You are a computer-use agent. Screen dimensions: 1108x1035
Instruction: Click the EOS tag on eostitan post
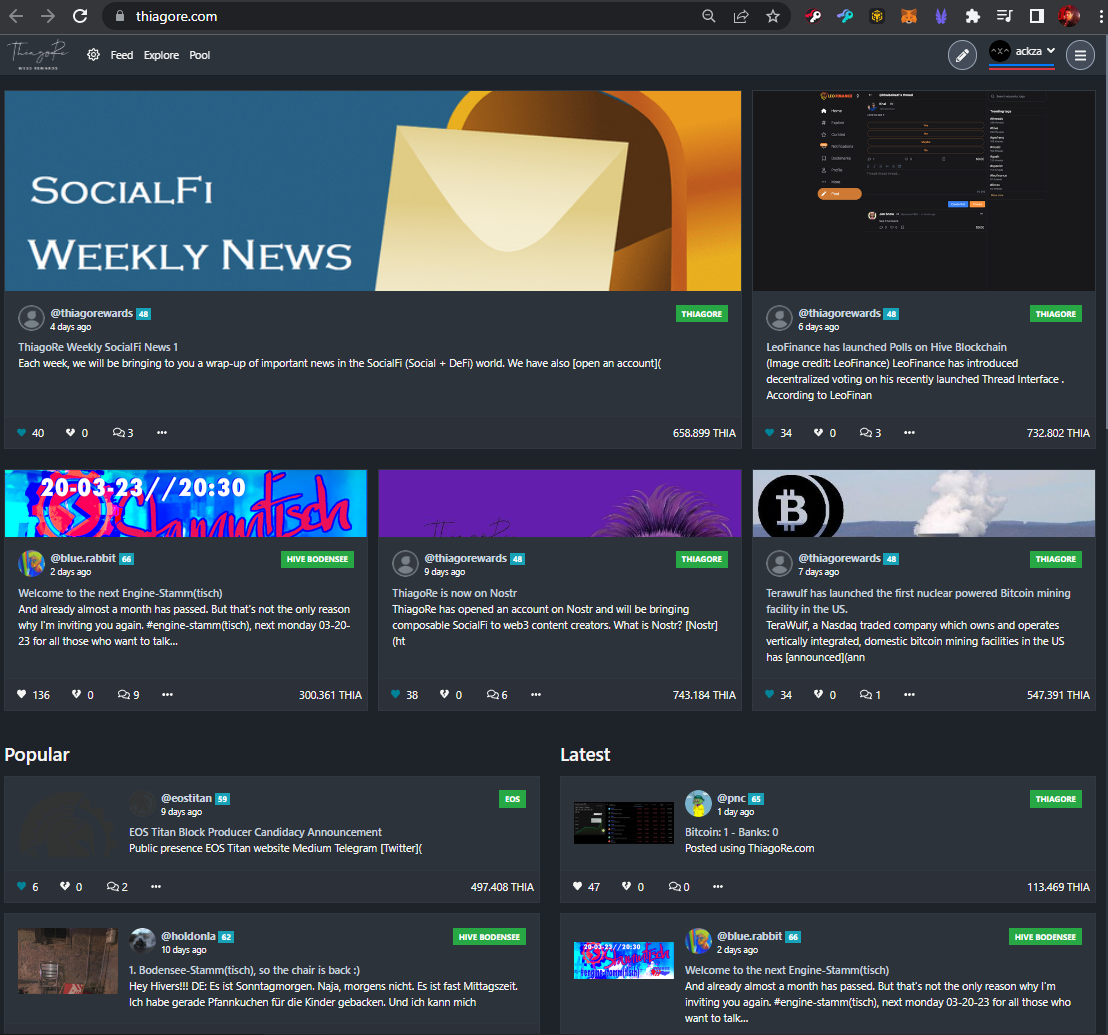tap(512, 799)
